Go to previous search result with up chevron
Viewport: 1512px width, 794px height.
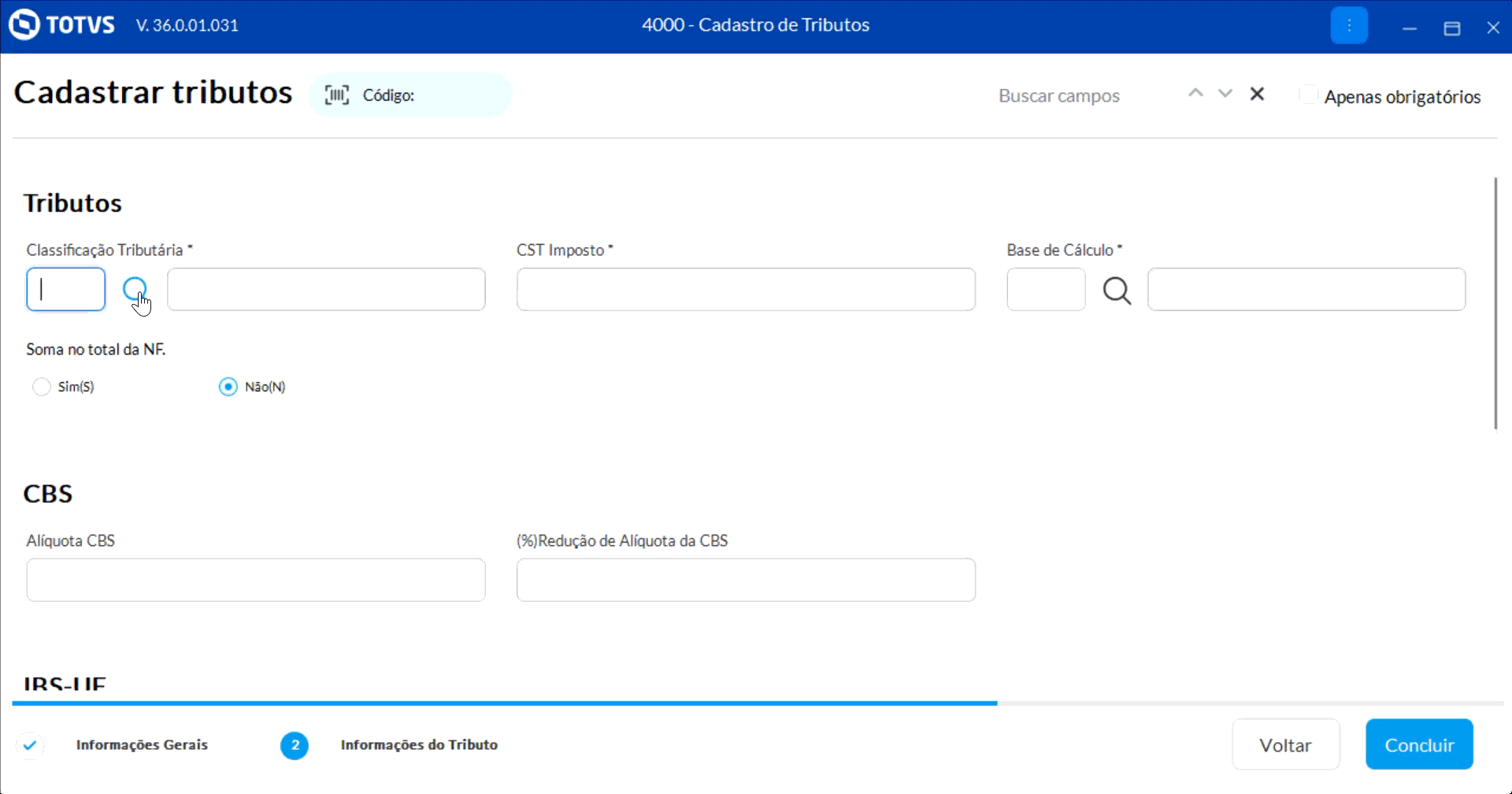(1195, 94)
